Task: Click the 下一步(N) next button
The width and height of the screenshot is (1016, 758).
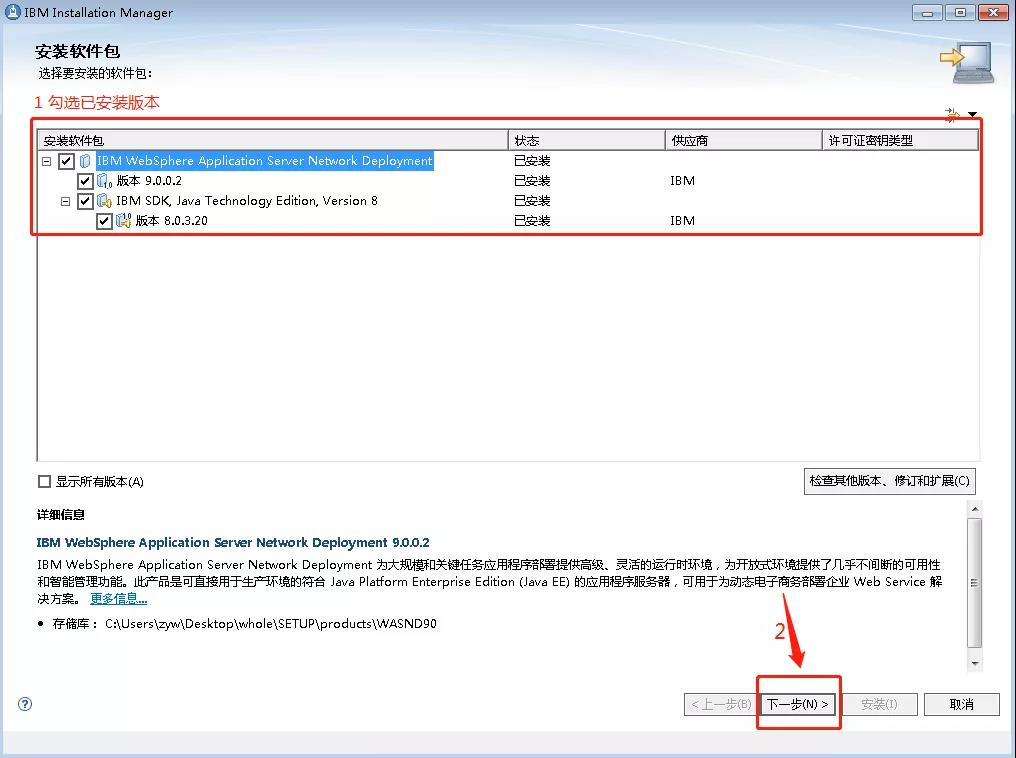Action: pyautogui.click(x=798, y=704)
